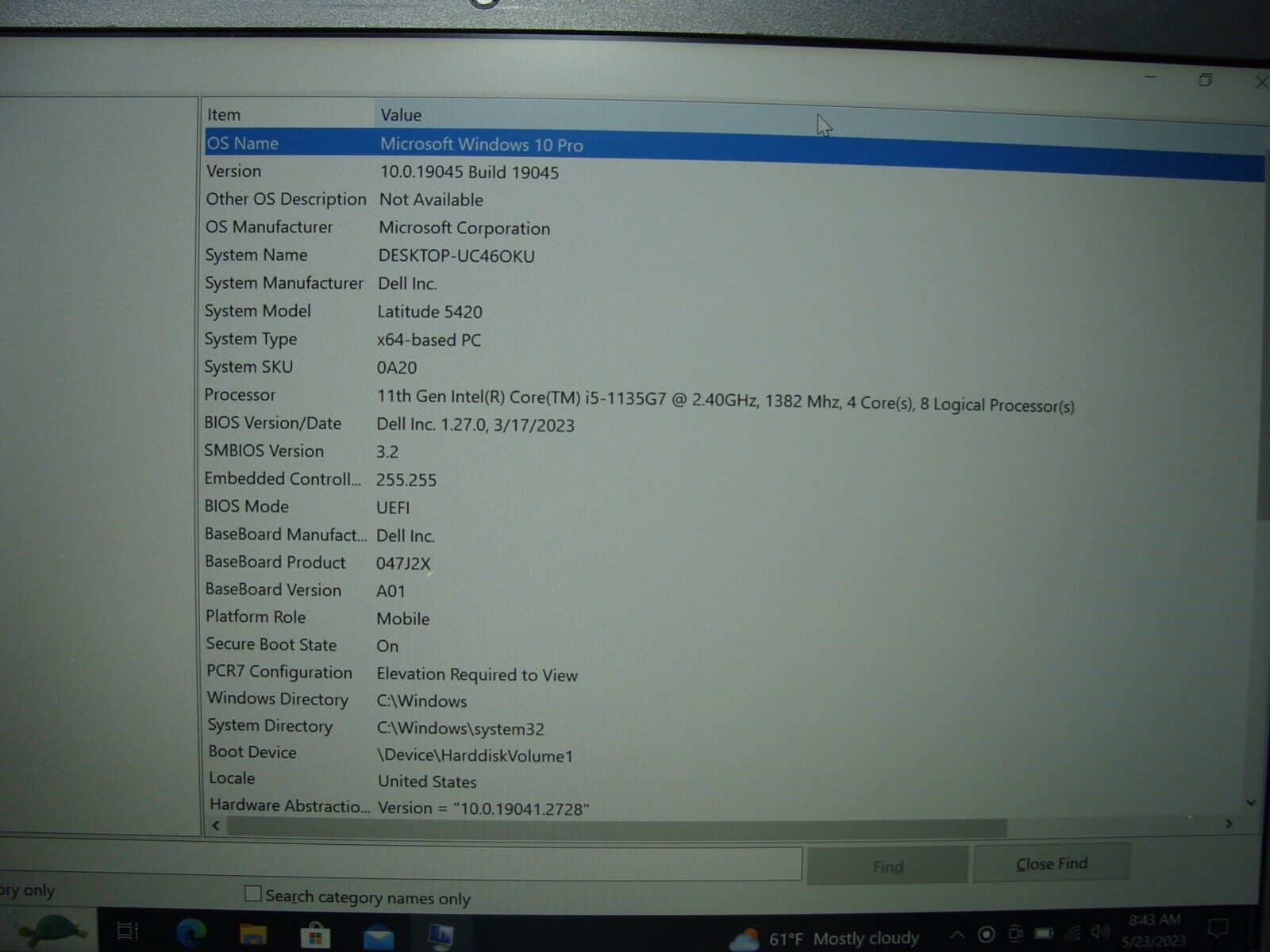Select the Windows Directory row
The width and height of the screenshot is (1270, 952).
pos(734,701)
